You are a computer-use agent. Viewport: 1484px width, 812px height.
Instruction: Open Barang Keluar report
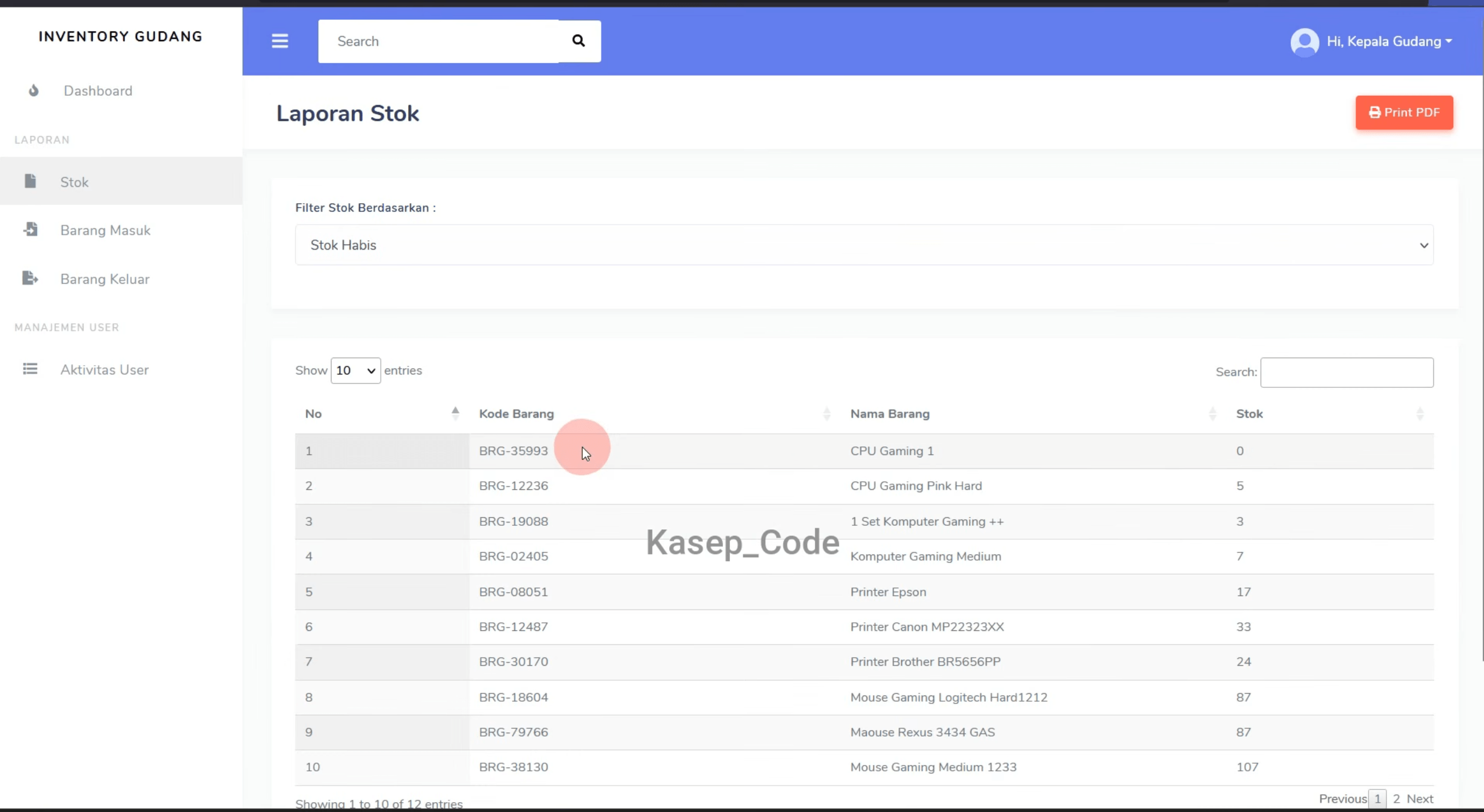pos(105,279)
